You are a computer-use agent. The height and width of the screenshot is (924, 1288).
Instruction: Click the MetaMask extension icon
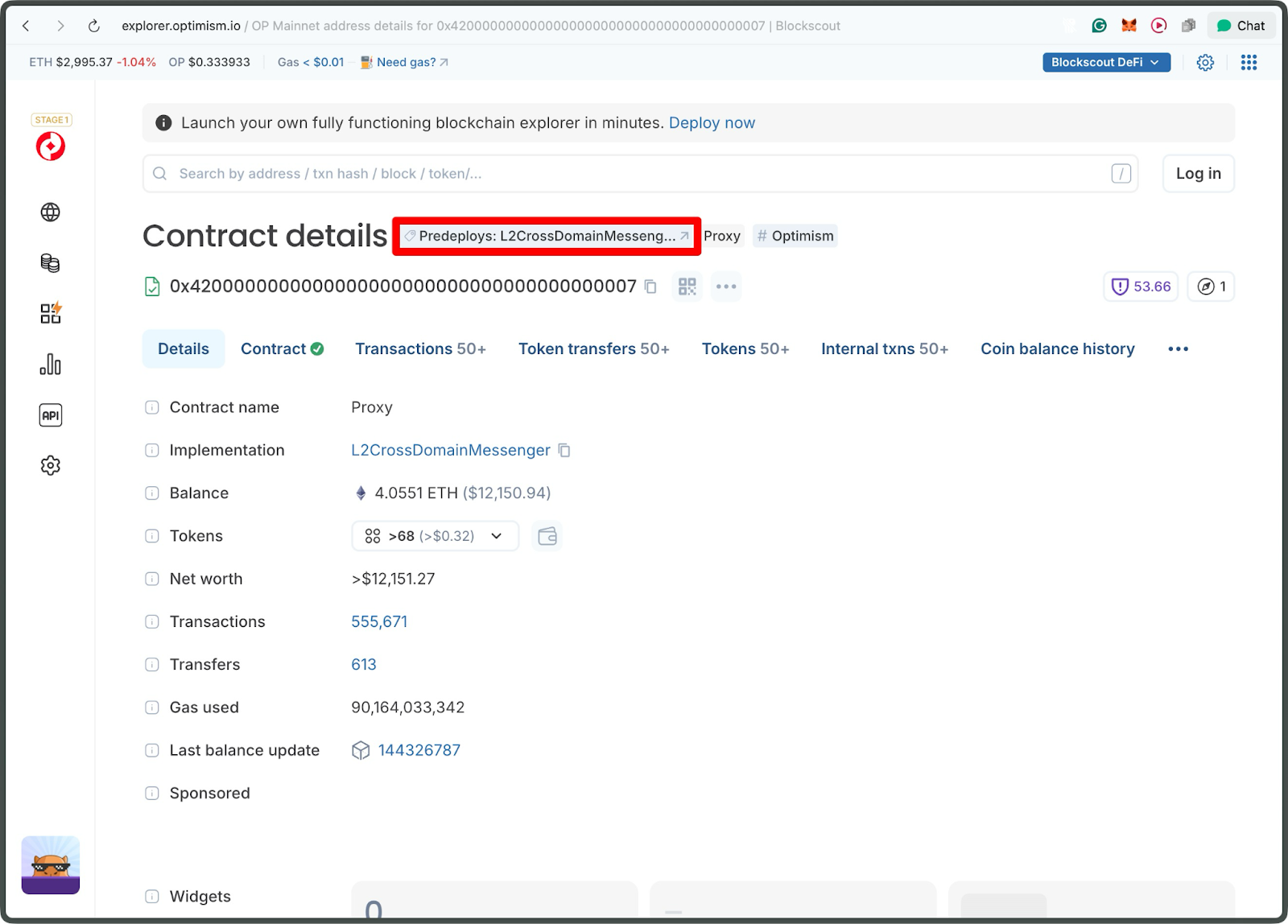coord(1129,25)
